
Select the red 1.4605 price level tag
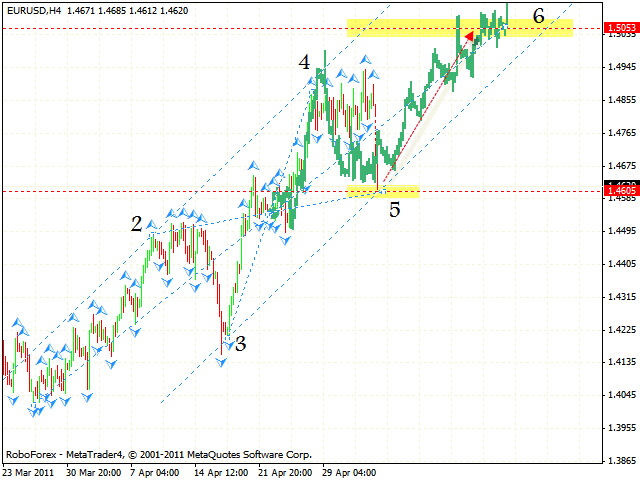coord(622,190)
